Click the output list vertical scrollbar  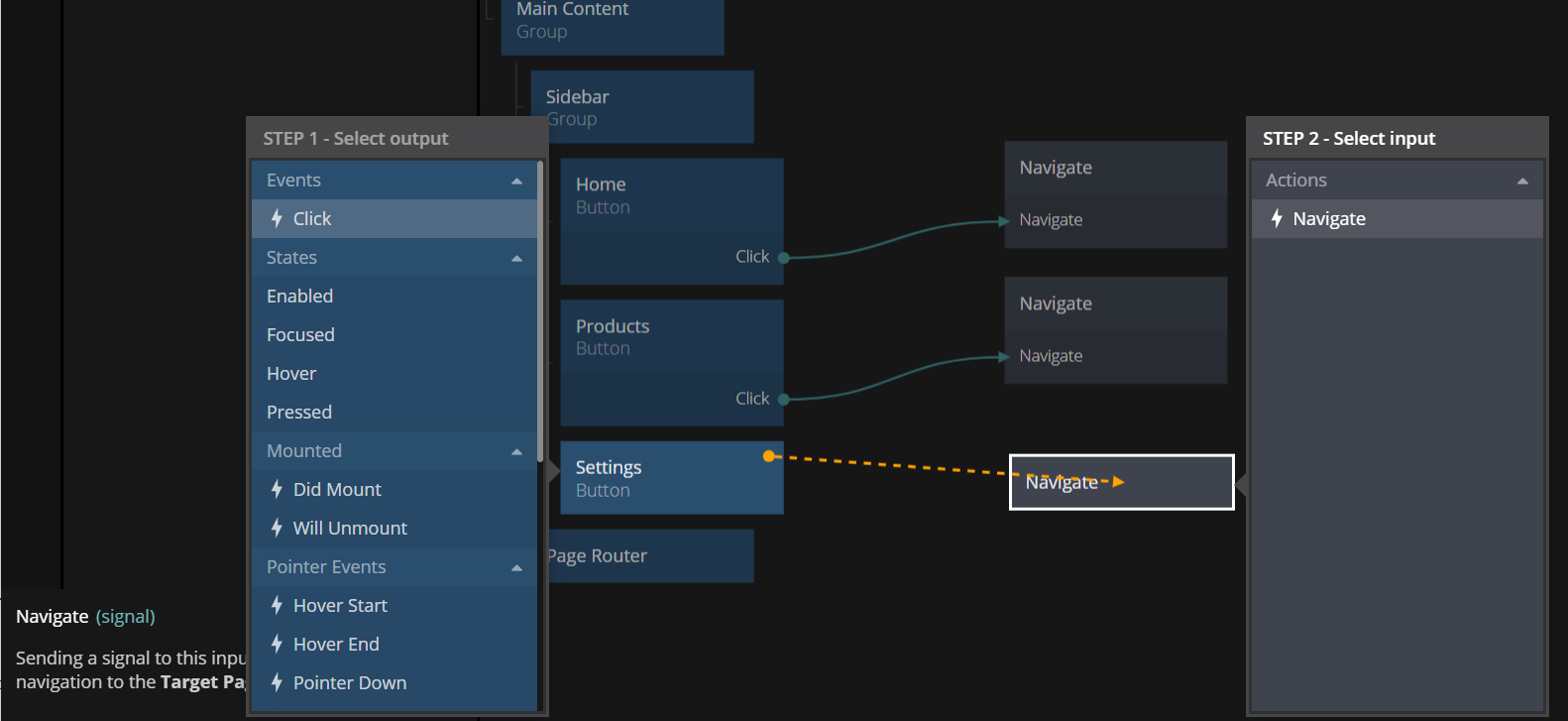(540, 307)
